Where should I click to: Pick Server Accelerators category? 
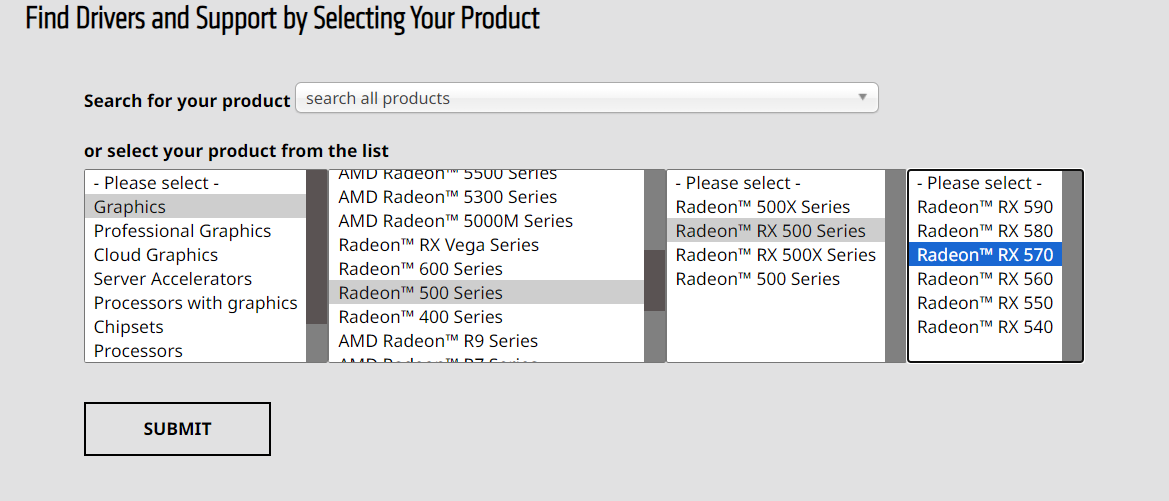[173, 279]
